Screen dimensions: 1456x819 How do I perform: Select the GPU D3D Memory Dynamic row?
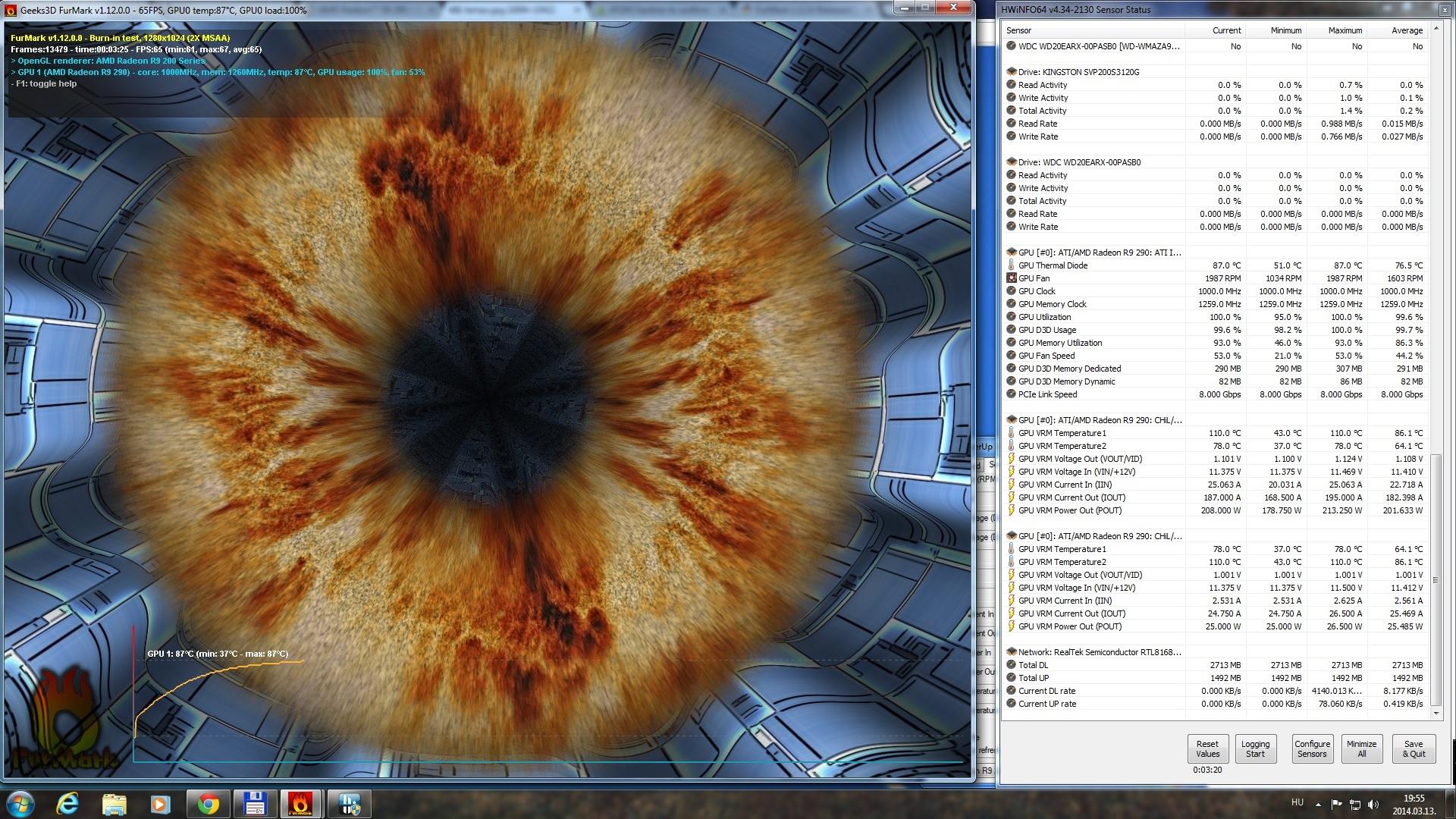pos(1215,381)
